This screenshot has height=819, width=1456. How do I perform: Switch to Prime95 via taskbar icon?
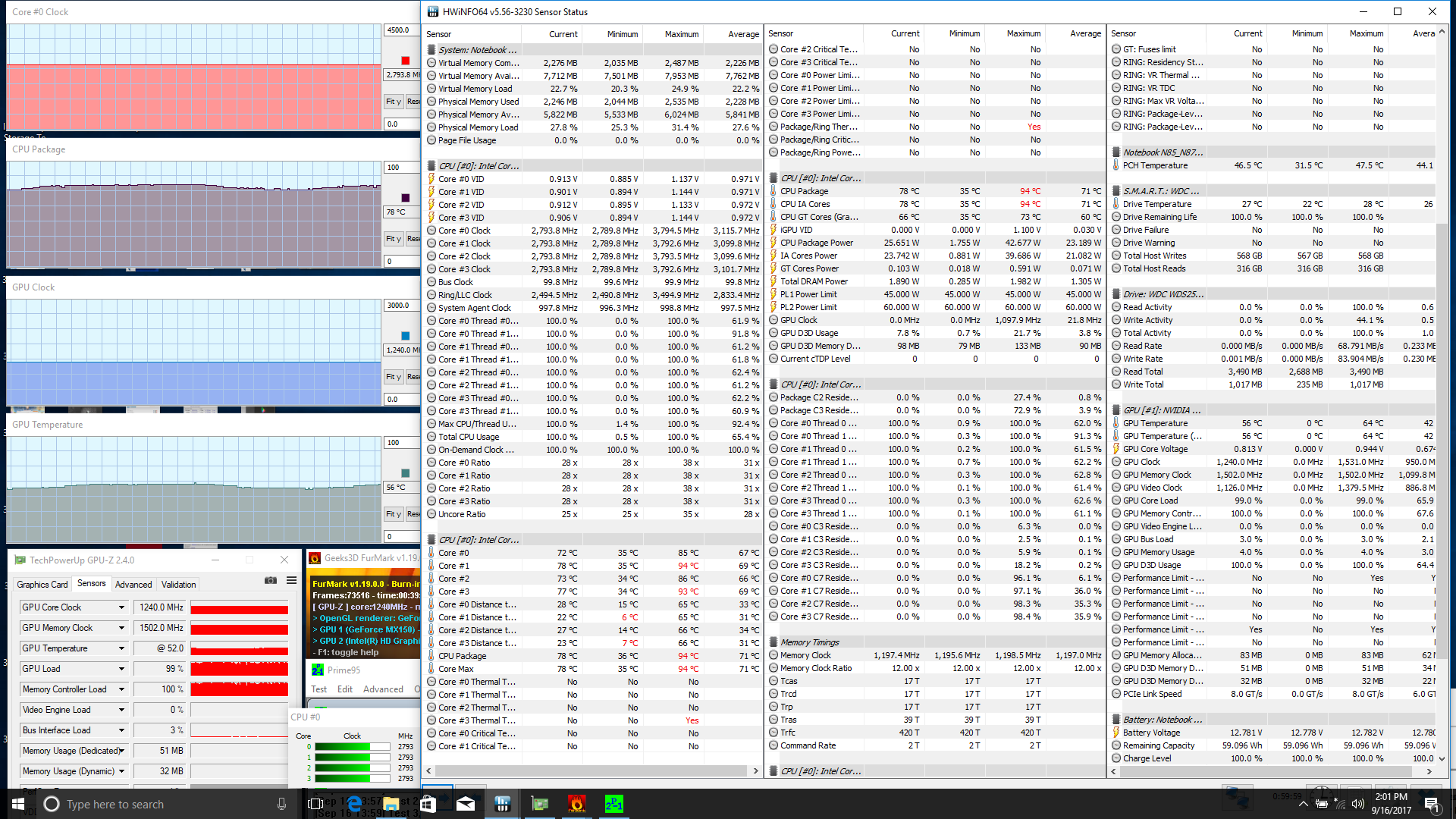pyautogui.click(x=613, y=804)
